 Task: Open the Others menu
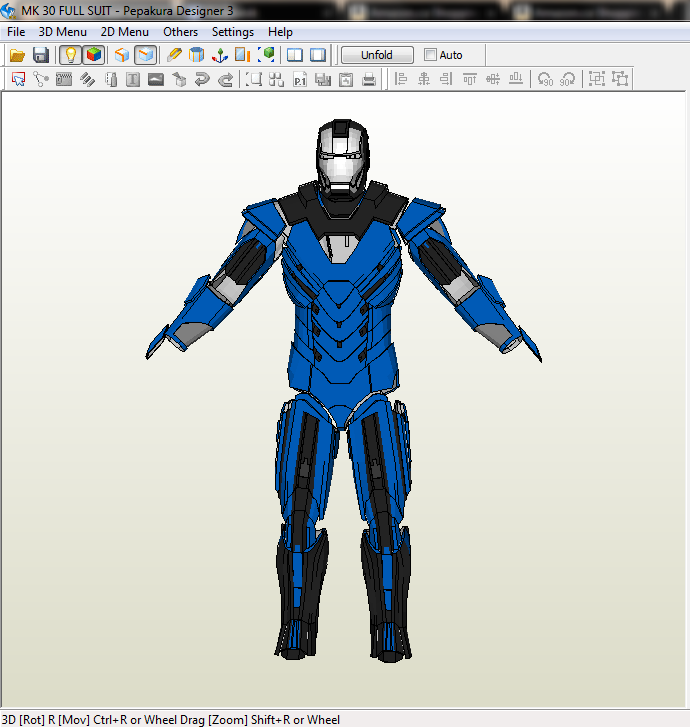coord(180,32)
